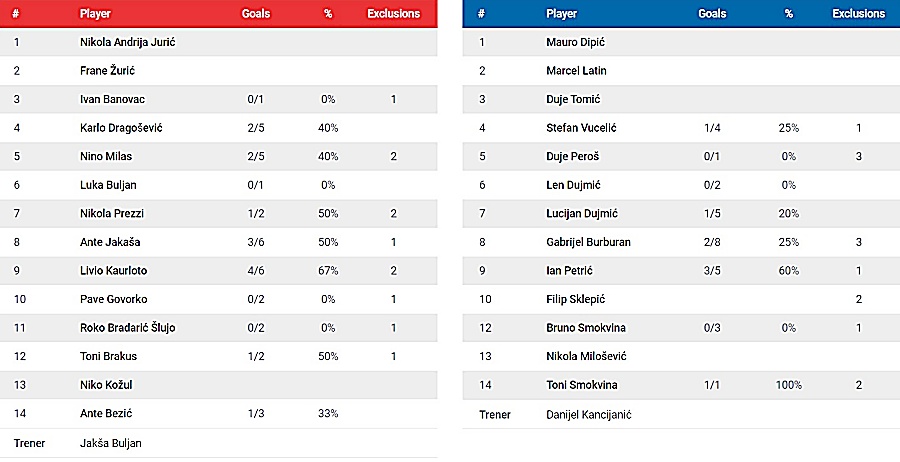Click Toni Smokvina player name

click(582, 385)
